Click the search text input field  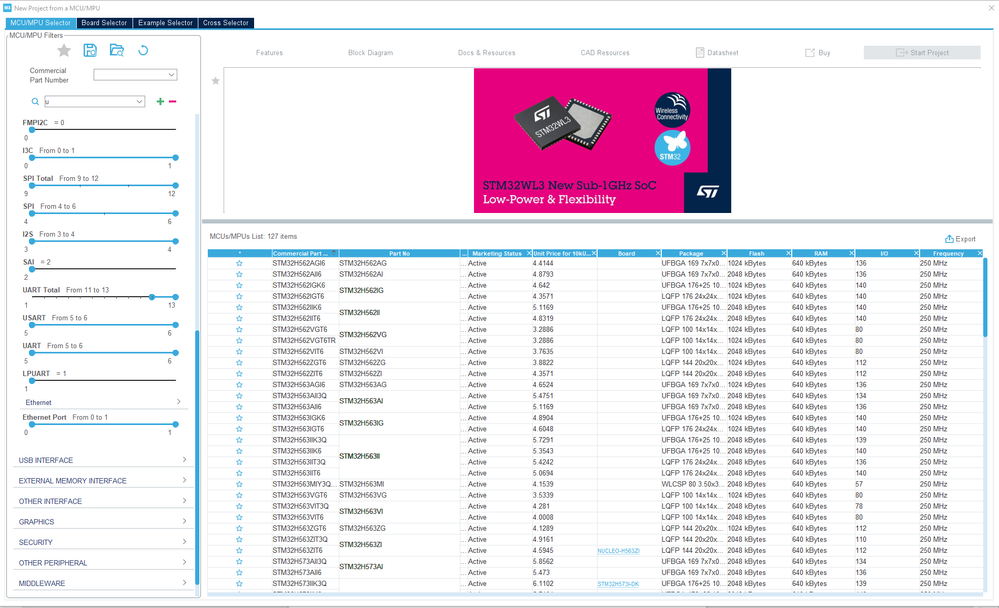pyautogui.click(x=89, y=101)
